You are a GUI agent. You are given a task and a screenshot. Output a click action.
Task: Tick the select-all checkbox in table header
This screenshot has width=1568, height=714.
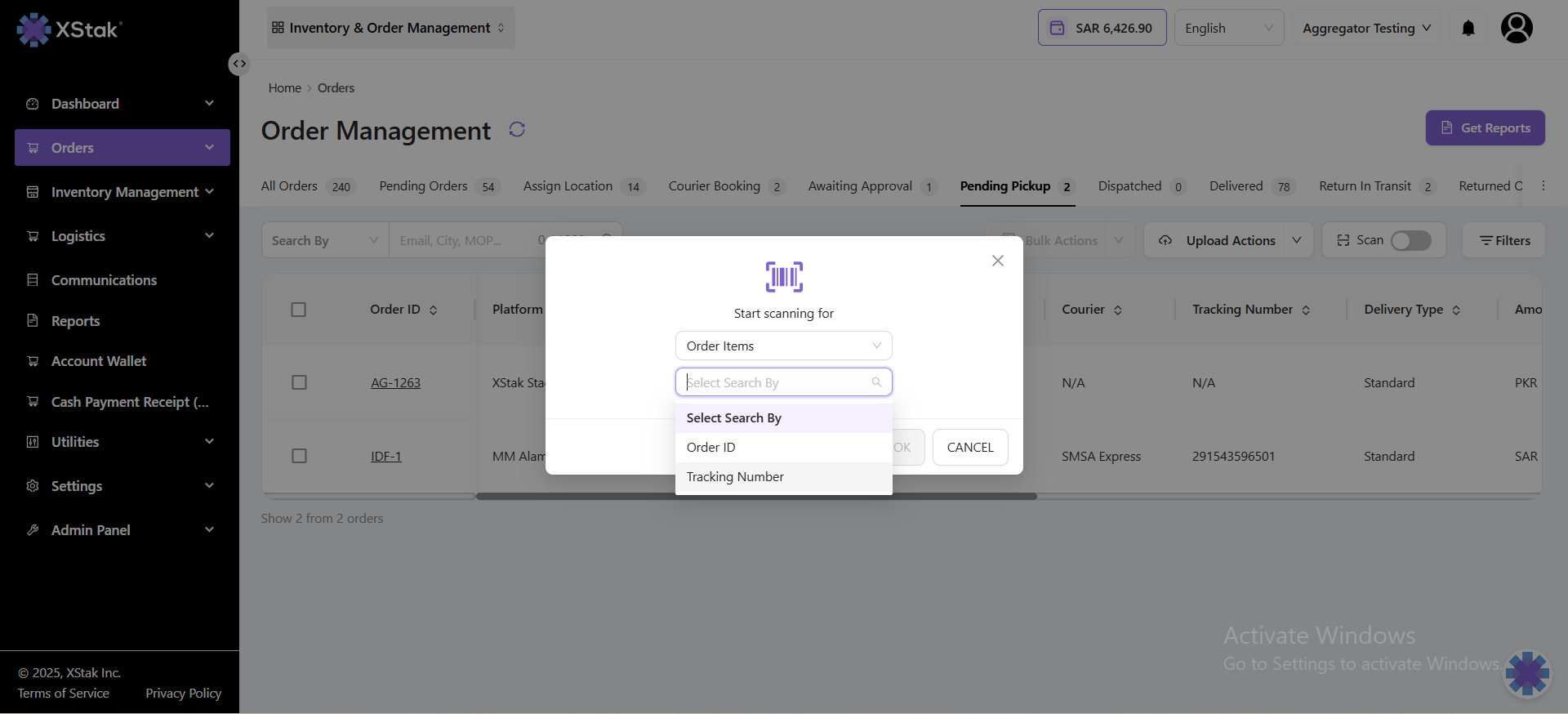(299, 310)
